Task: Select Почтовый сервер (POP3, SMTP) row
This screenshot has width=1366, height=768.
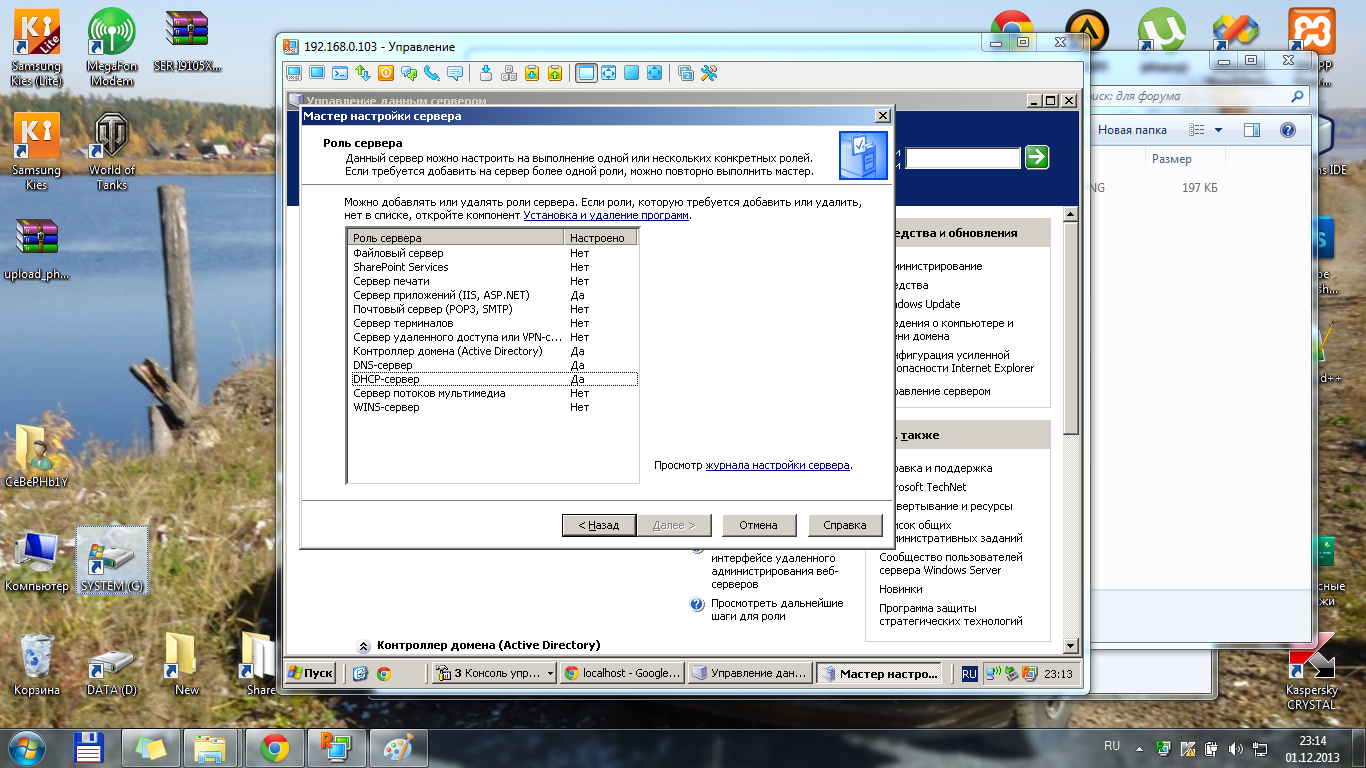Action: coord(492,309)
